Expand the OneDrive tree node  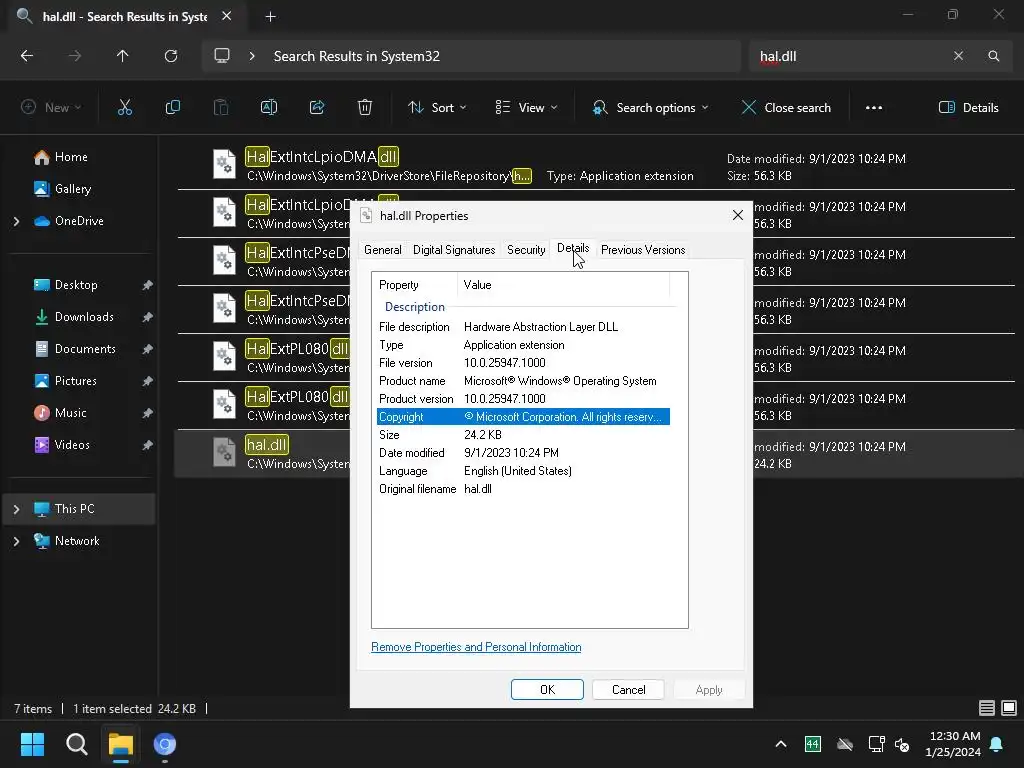(x=16, y=221)
